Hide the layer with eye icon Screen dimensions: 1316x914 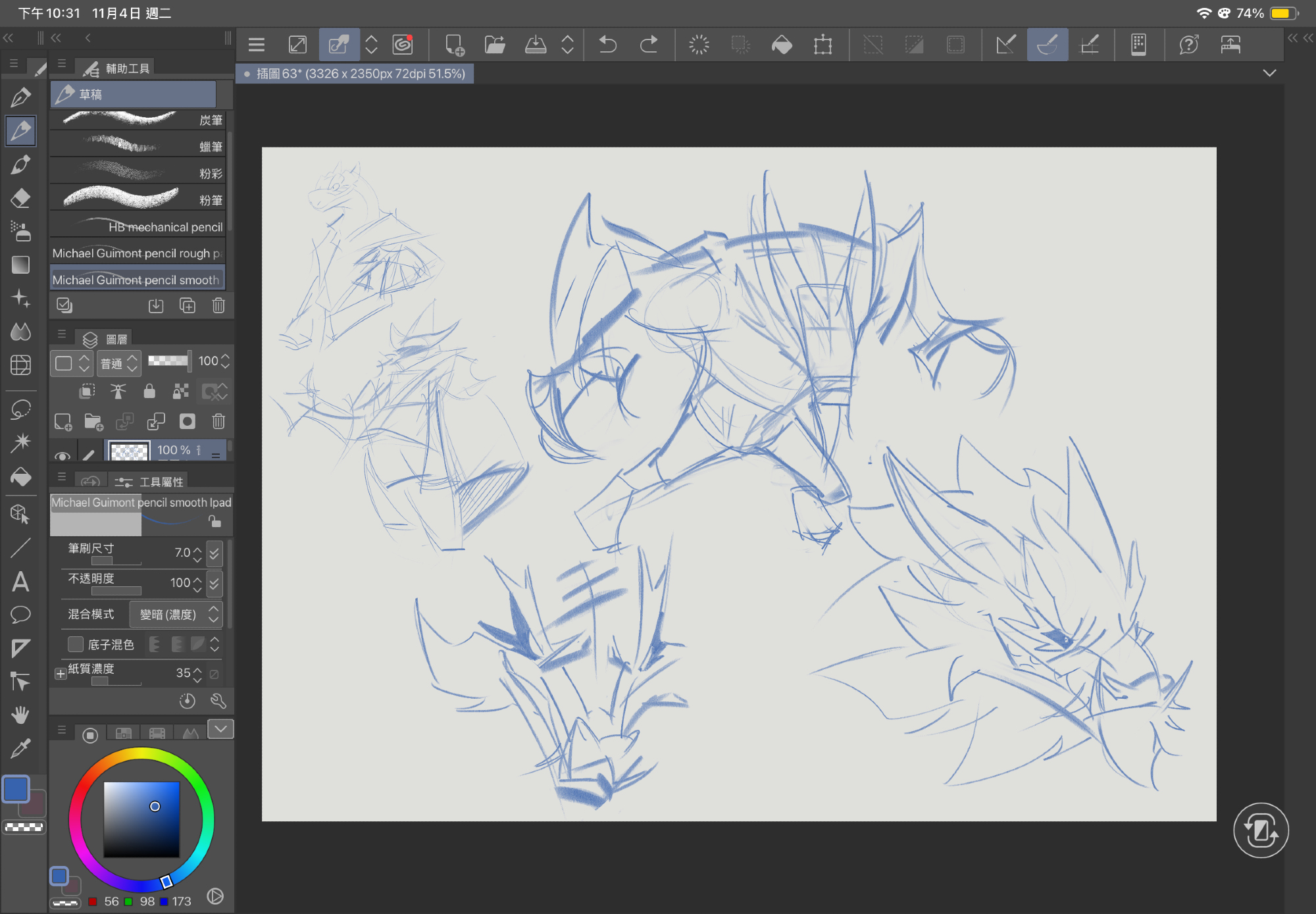click(63, 455)
